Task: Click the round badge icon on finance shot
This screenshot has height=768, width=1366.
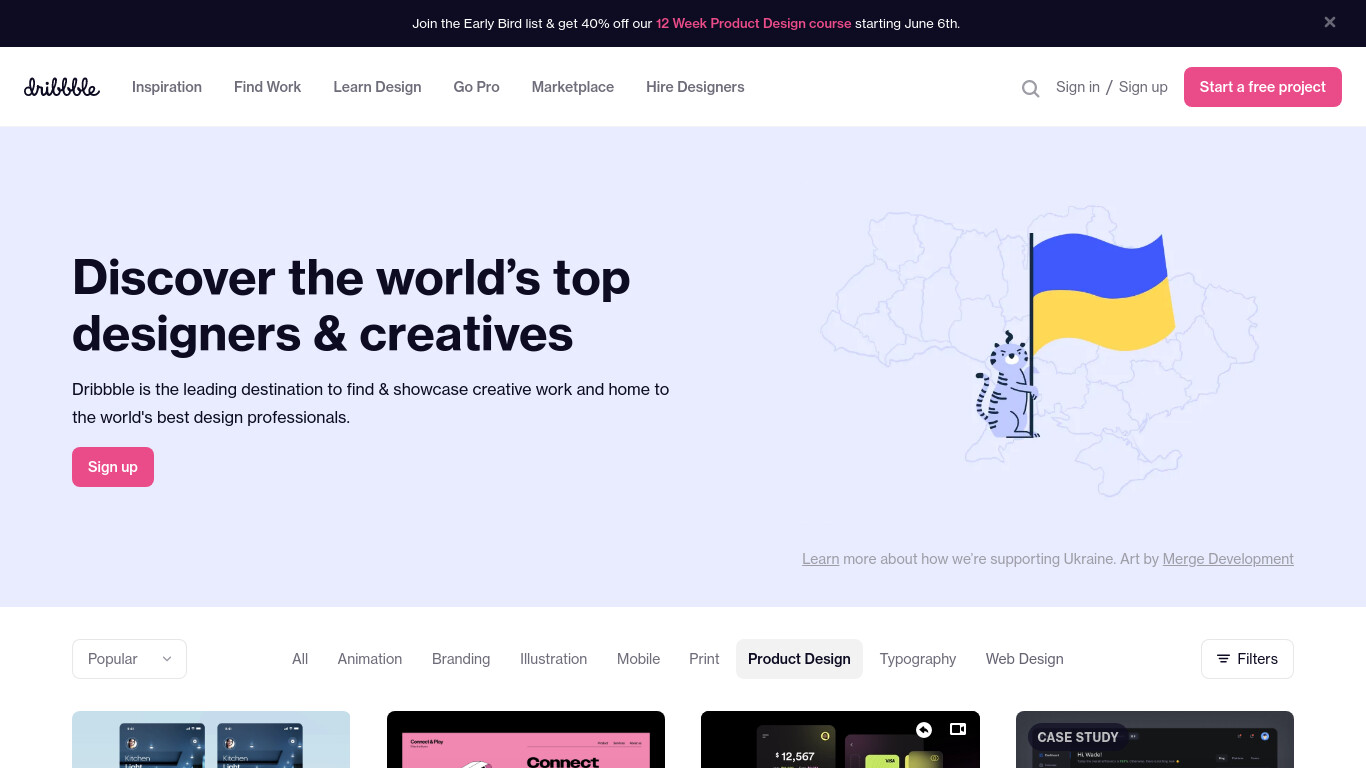Action: (x=924, y=730)
